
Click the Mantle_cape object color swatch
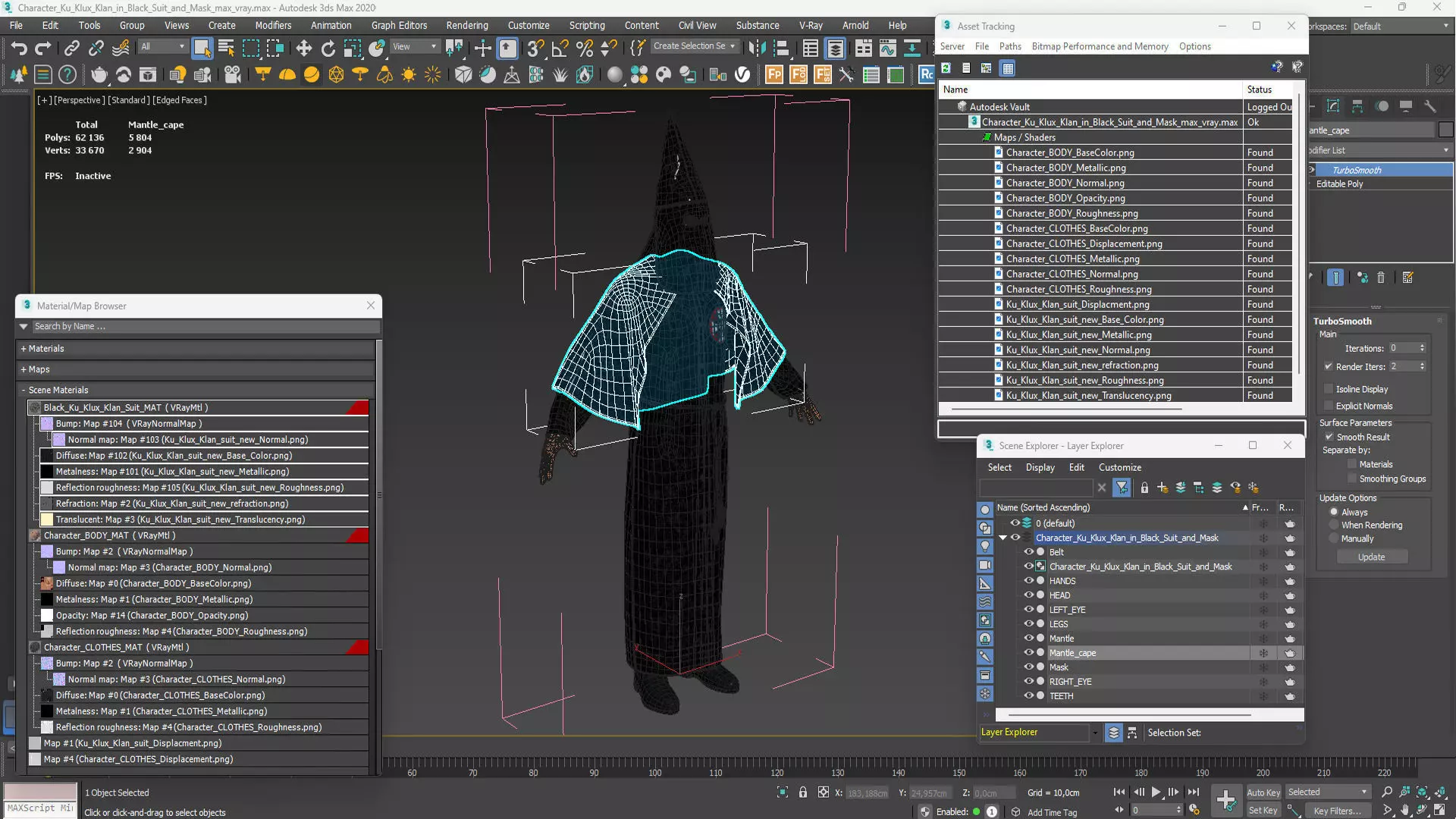pyautogui.click(x=1445, y=130)
